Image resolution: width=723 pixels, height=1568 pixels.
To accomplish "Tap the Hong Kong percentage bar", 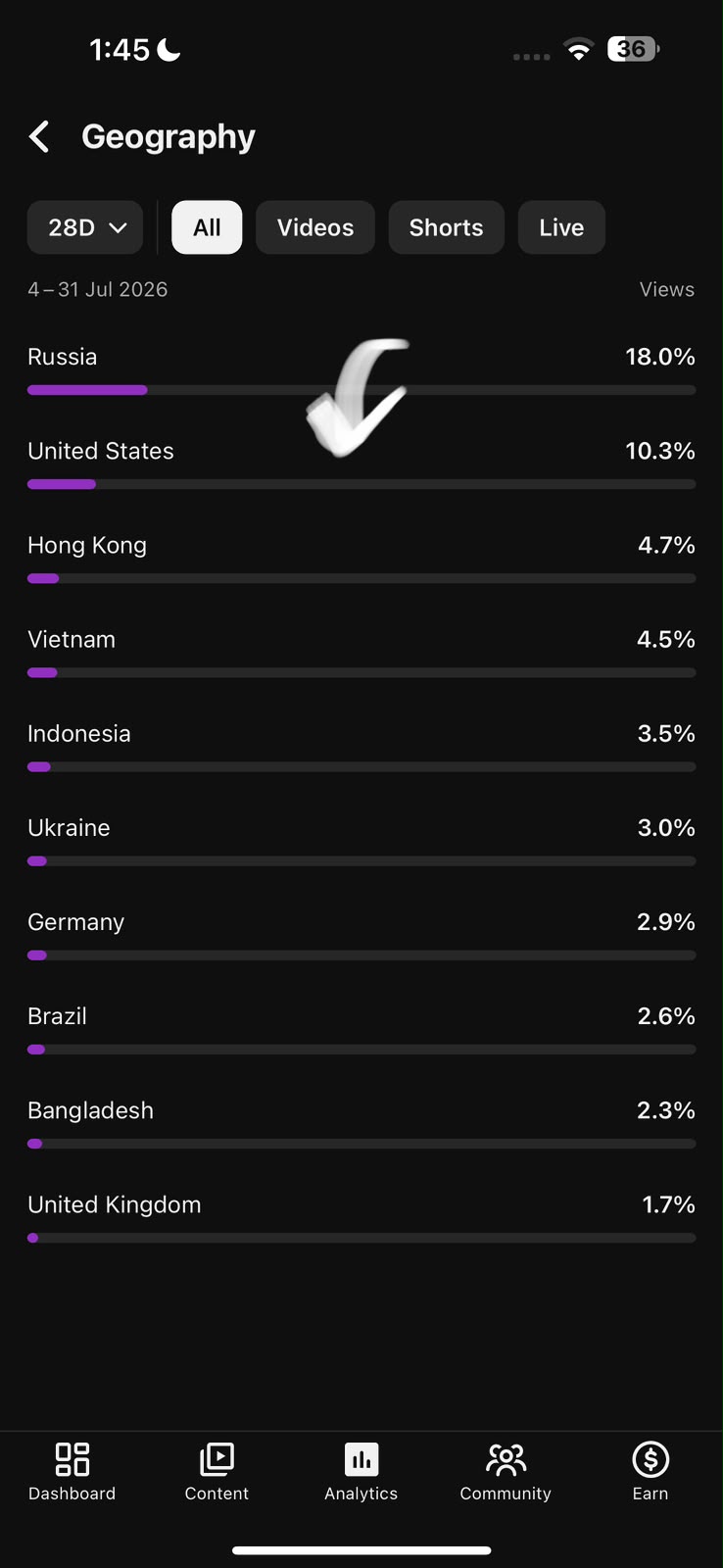I will pos(361,578).
